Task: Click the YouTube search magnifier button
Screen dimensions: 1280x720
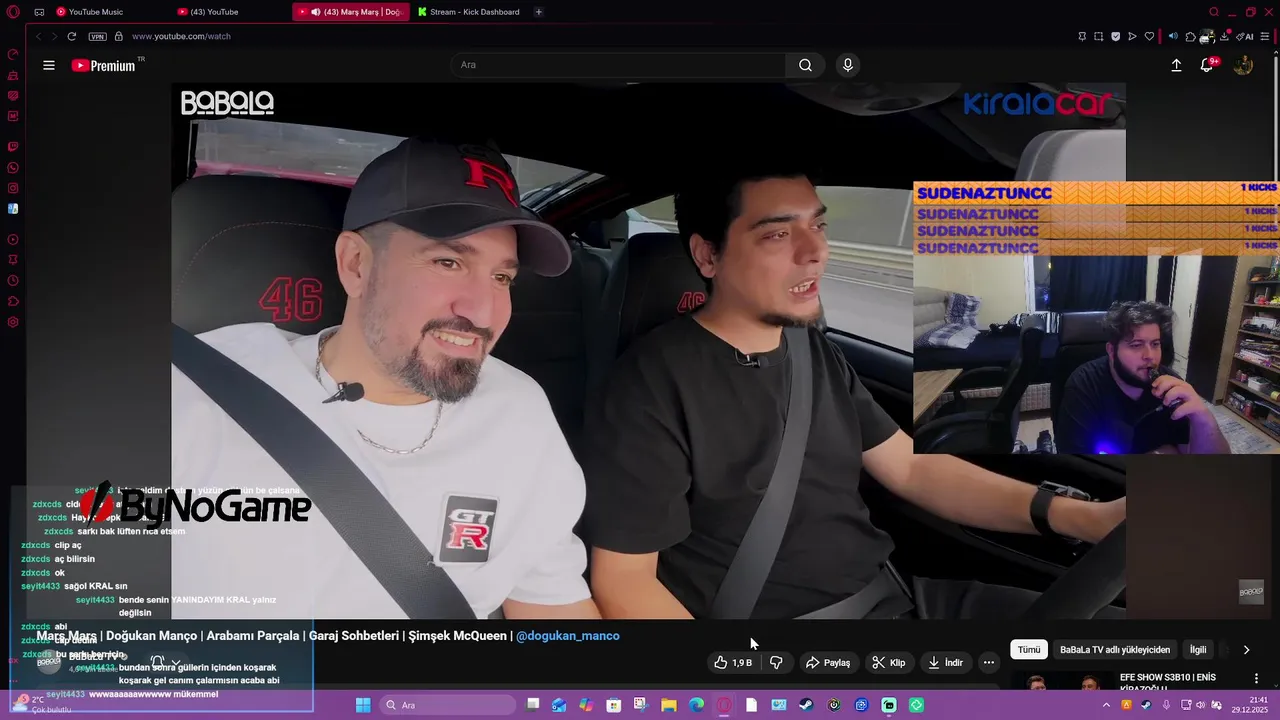Action: coord(805,65)
